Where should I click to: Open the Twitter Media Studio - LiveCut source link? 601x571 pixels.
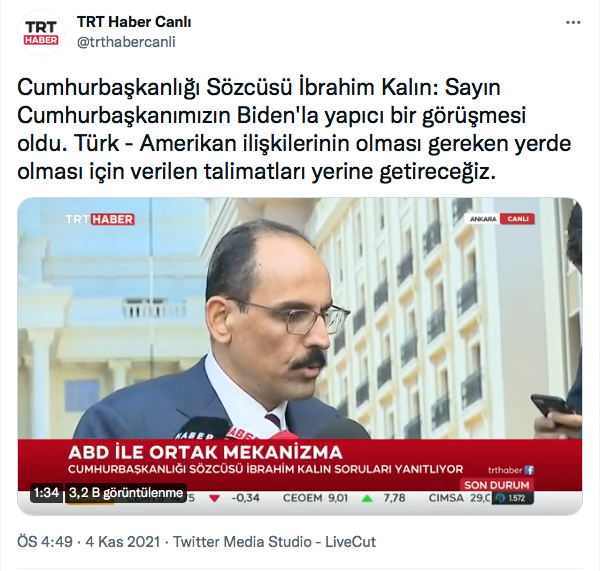274,542
